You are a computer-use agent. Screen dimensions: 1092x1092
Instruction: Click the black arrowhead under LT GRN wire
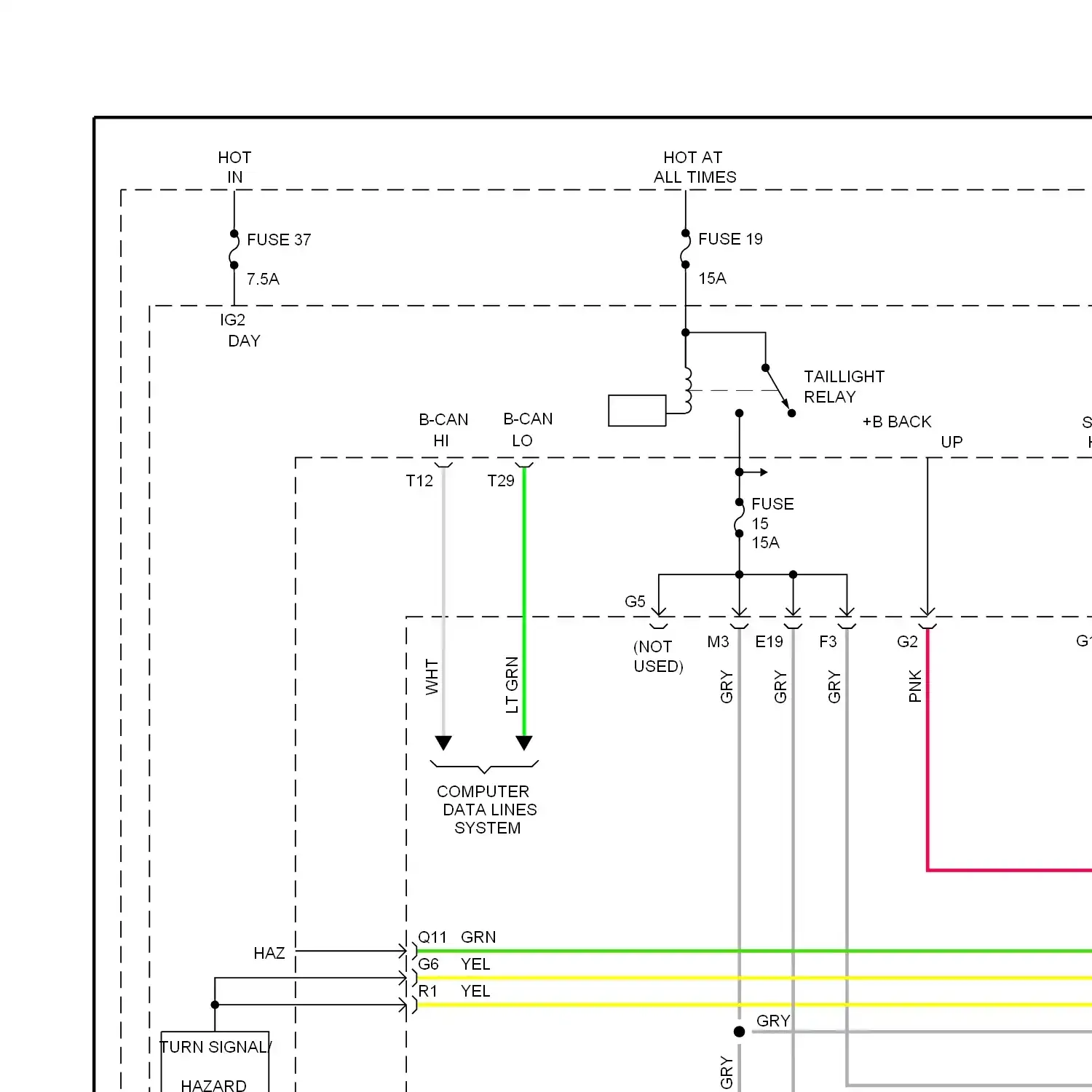coord(524,743)
